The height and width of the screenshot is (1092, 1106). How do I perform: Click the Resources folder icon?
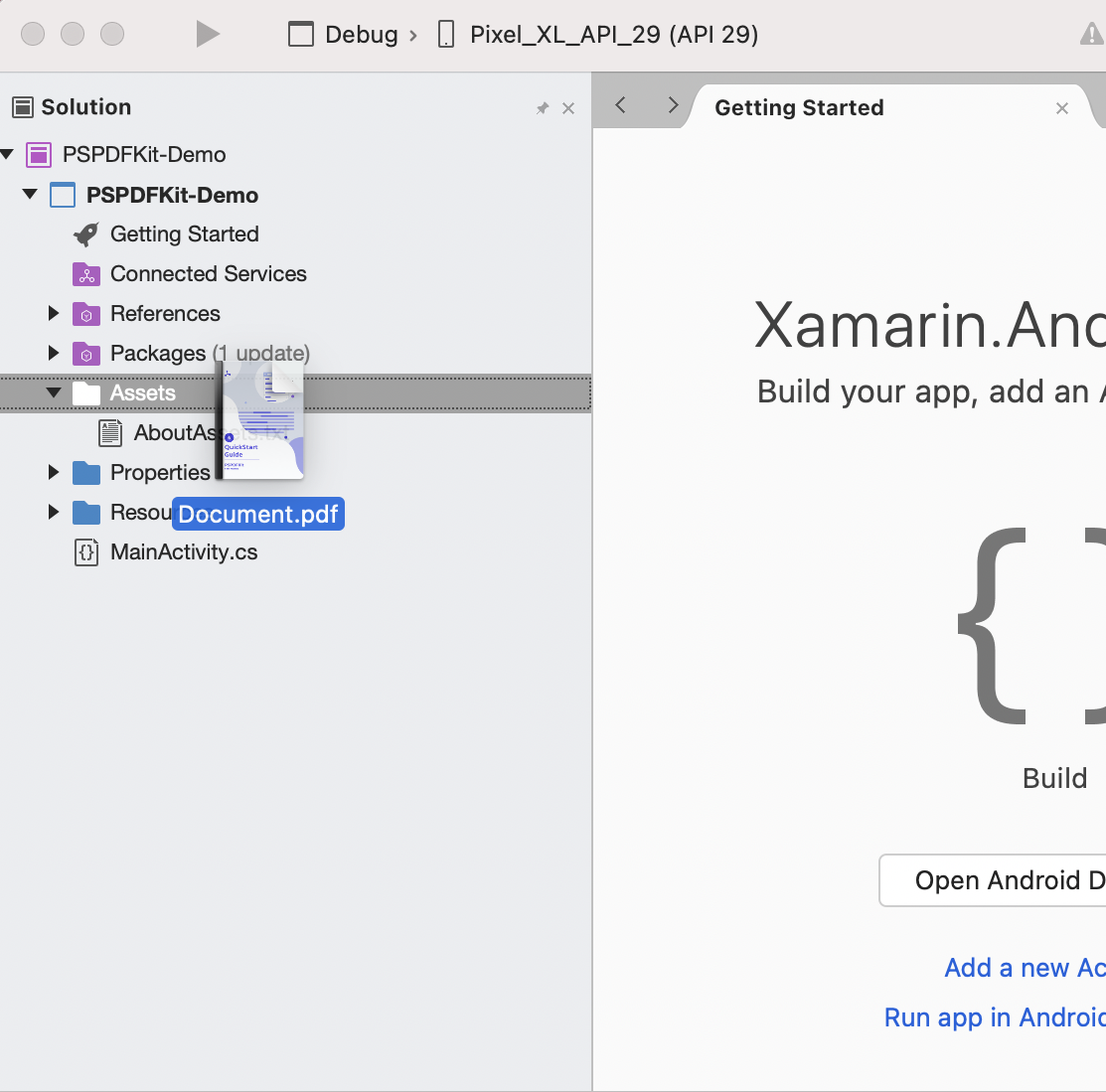pos(86,512)
